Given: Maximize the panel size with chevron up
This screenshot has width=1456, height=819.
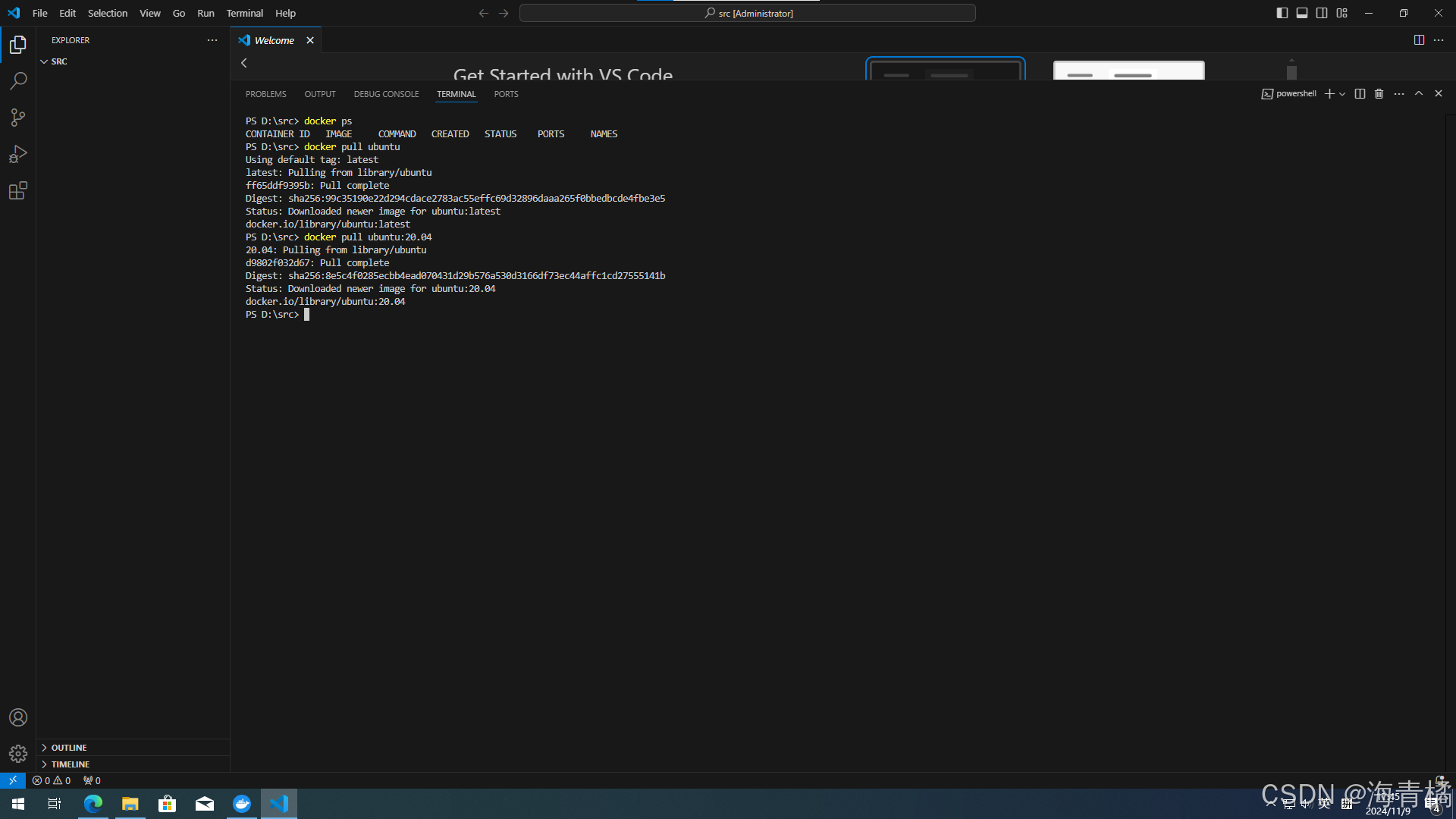Looking at the screenshot, I should [x=1419, y=94].
